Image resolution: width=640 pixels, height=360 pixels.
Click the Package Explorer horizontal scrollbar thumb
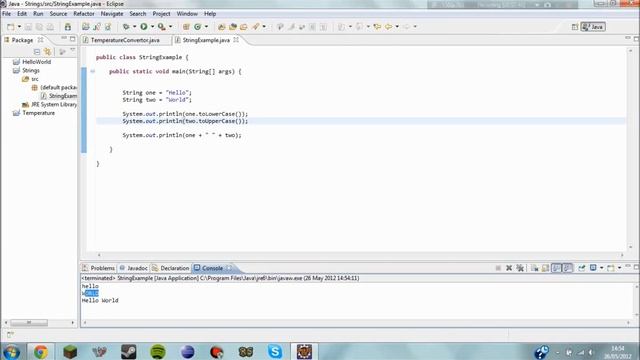click(29, 322)
